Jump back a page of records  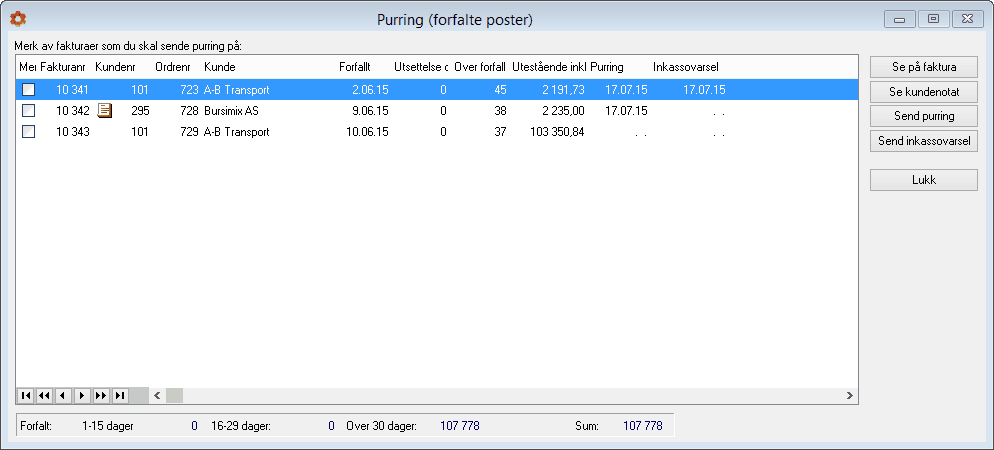tap(44, 395)
